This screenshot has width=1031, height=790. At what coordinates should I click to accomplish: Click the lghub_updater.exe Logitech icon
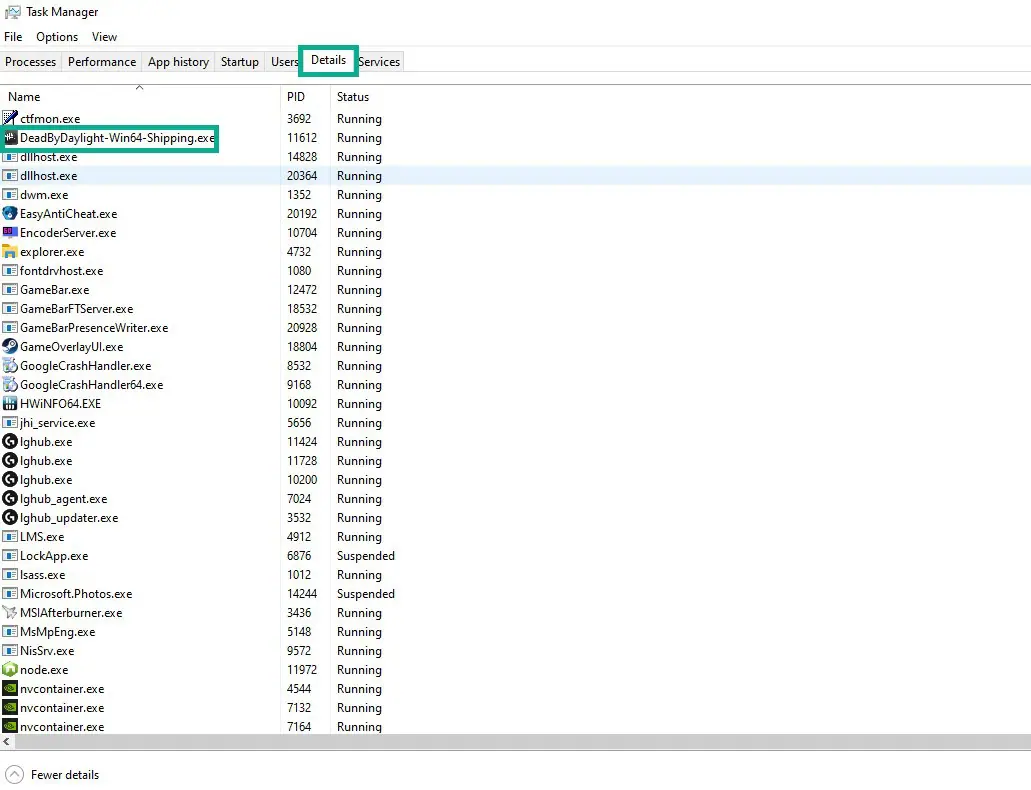(10, 518)
